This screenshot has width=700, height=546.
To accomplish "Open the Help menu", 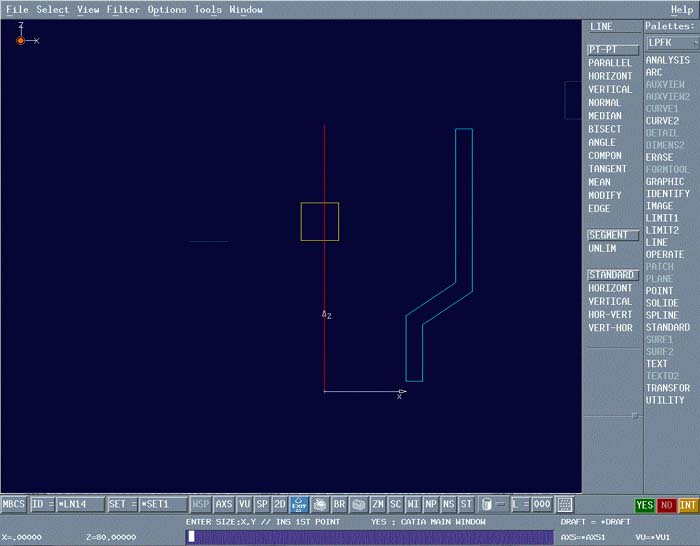I will [x=682, y=9].
